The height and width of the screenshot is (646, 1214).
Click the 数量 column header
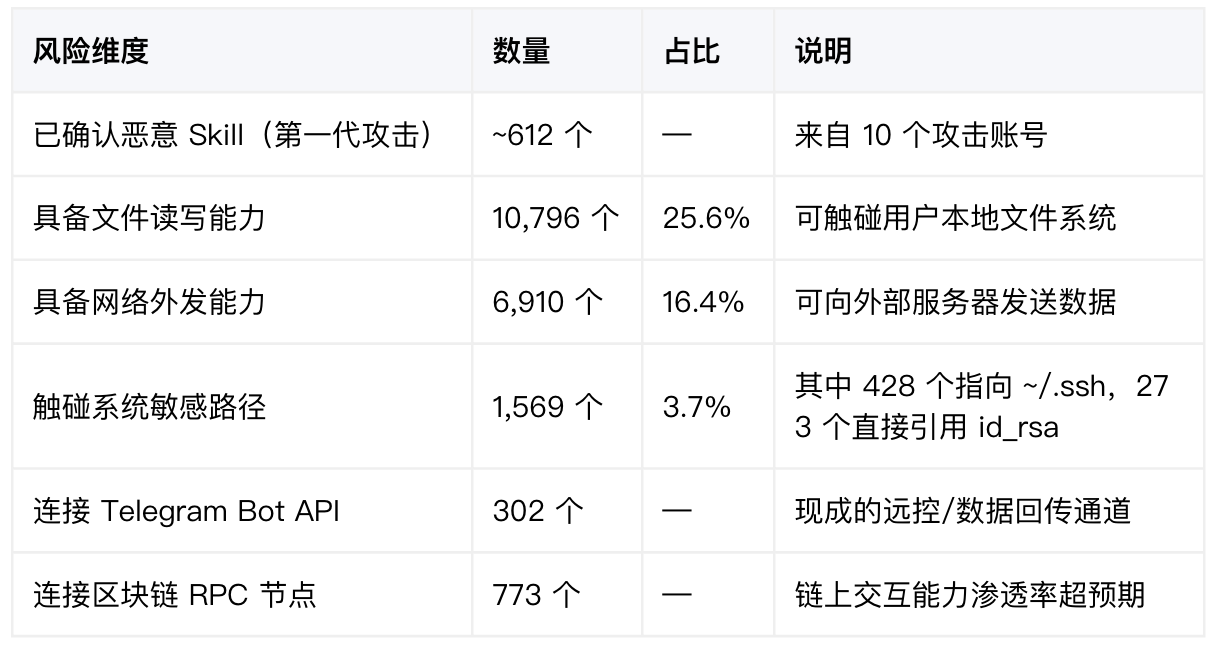point(521,51)
